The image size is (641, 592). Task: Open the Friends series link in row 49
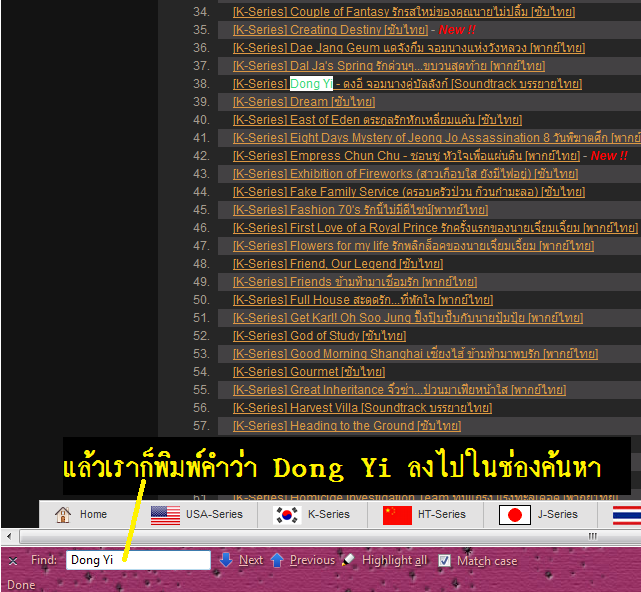pyautogui.click(x=355, y=282)
